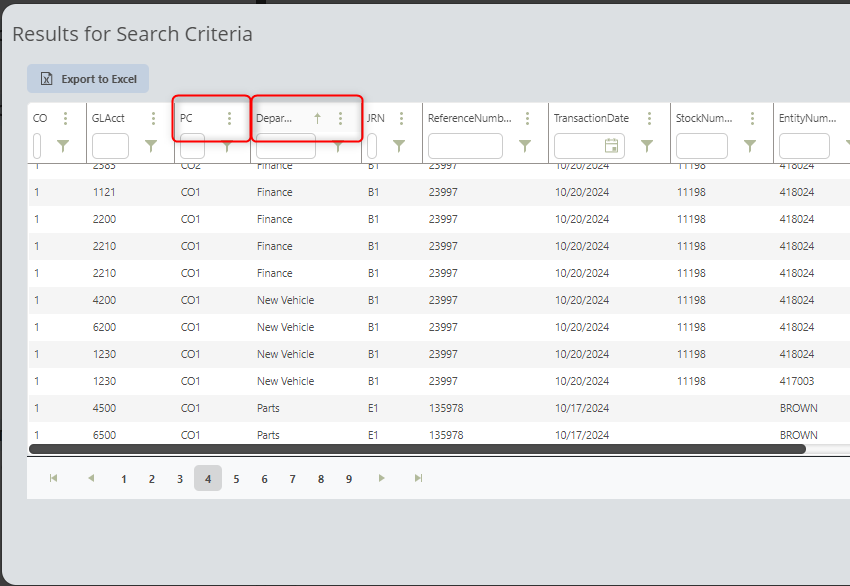The height and width of the screenshot is (586, 850).
Task: Click the GLAcct cell 4500
Action: 104,408
